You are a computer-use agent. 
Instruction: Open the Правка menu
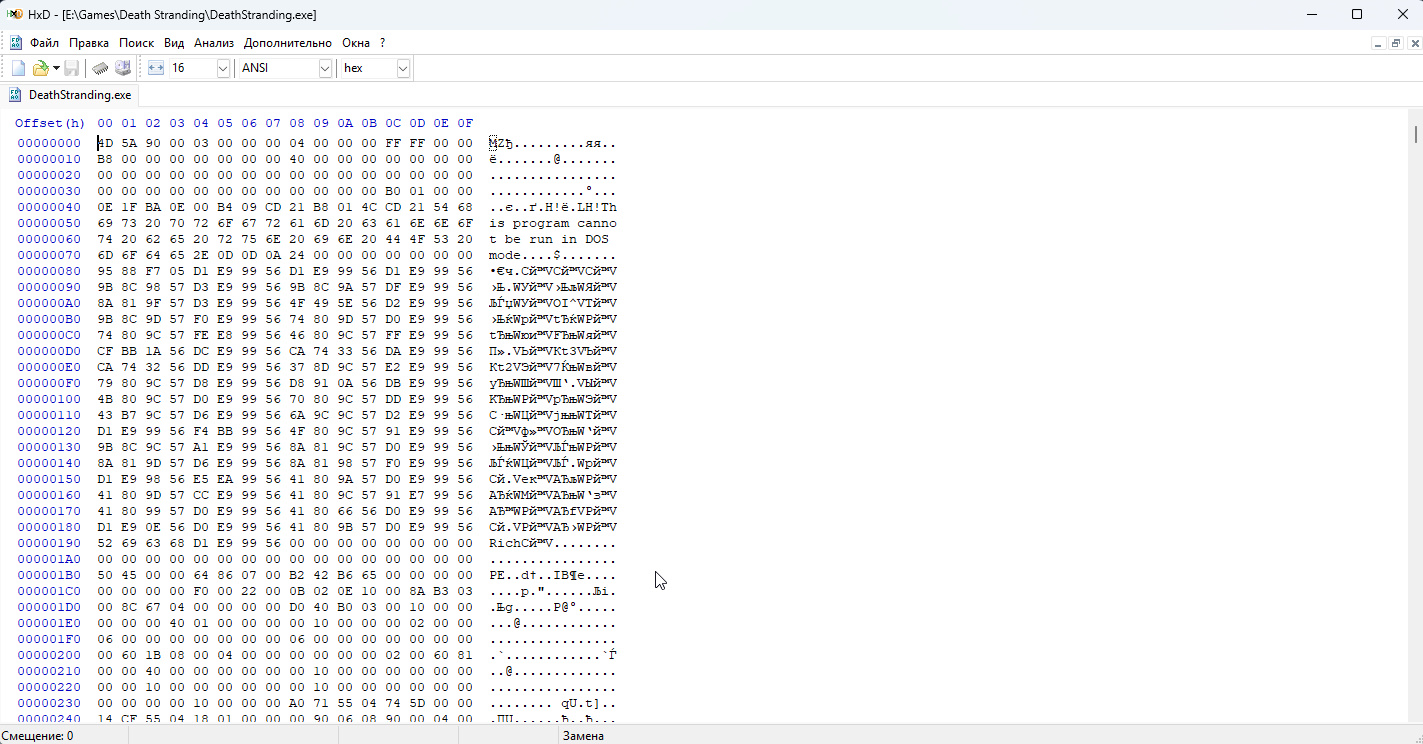pos(89,43)
